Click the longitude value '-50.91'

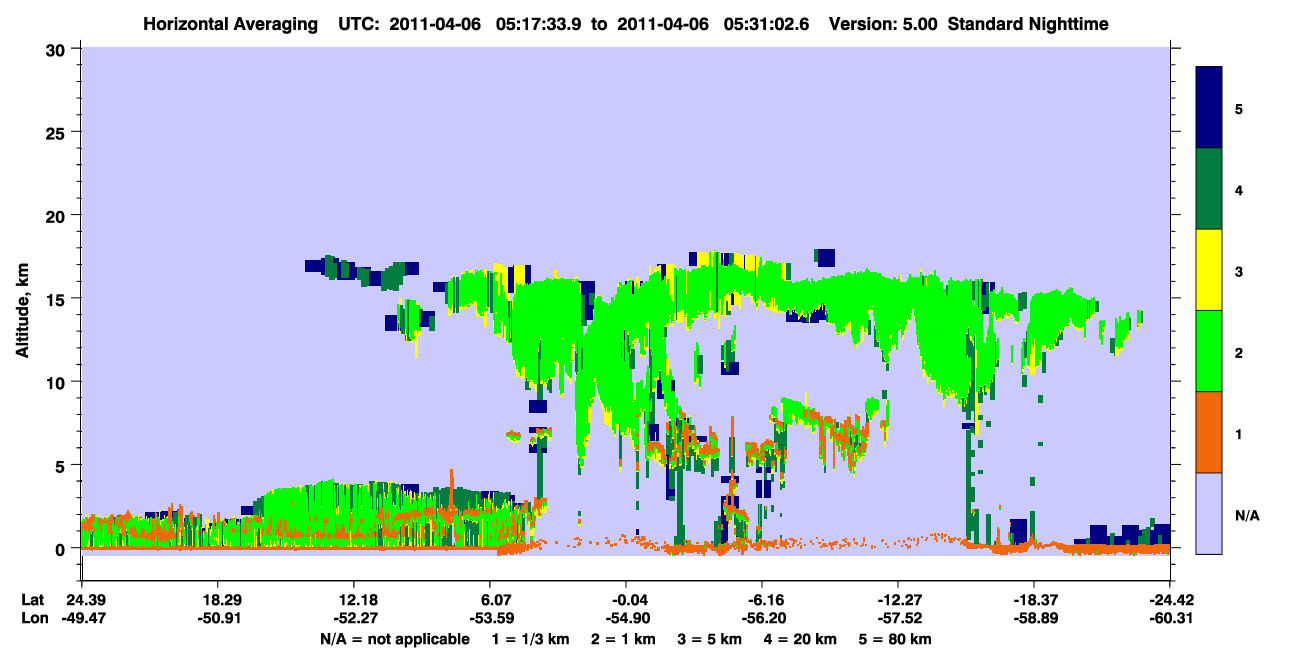(x=217, y=619)
